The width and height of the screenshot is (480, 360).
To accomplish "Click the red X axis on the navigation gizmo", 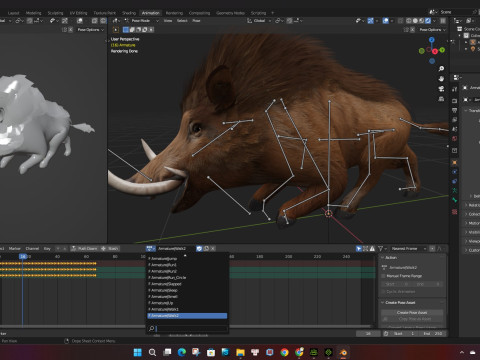I will click(x=435, y=51).
